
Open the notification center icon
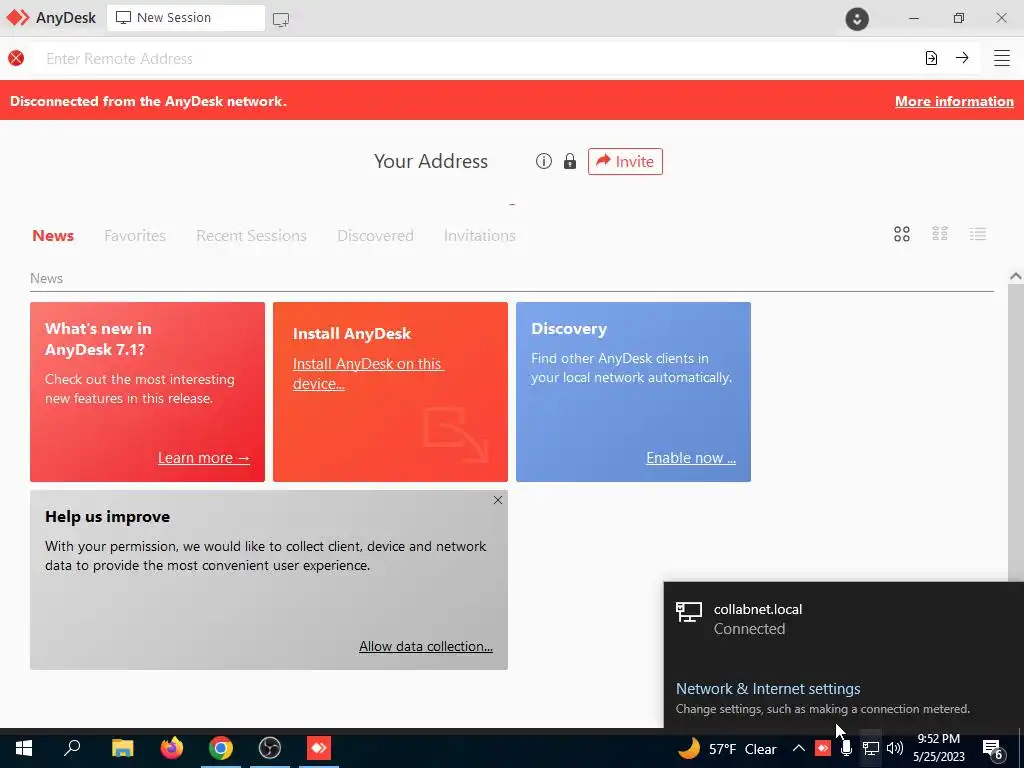(x=993, y=749)
